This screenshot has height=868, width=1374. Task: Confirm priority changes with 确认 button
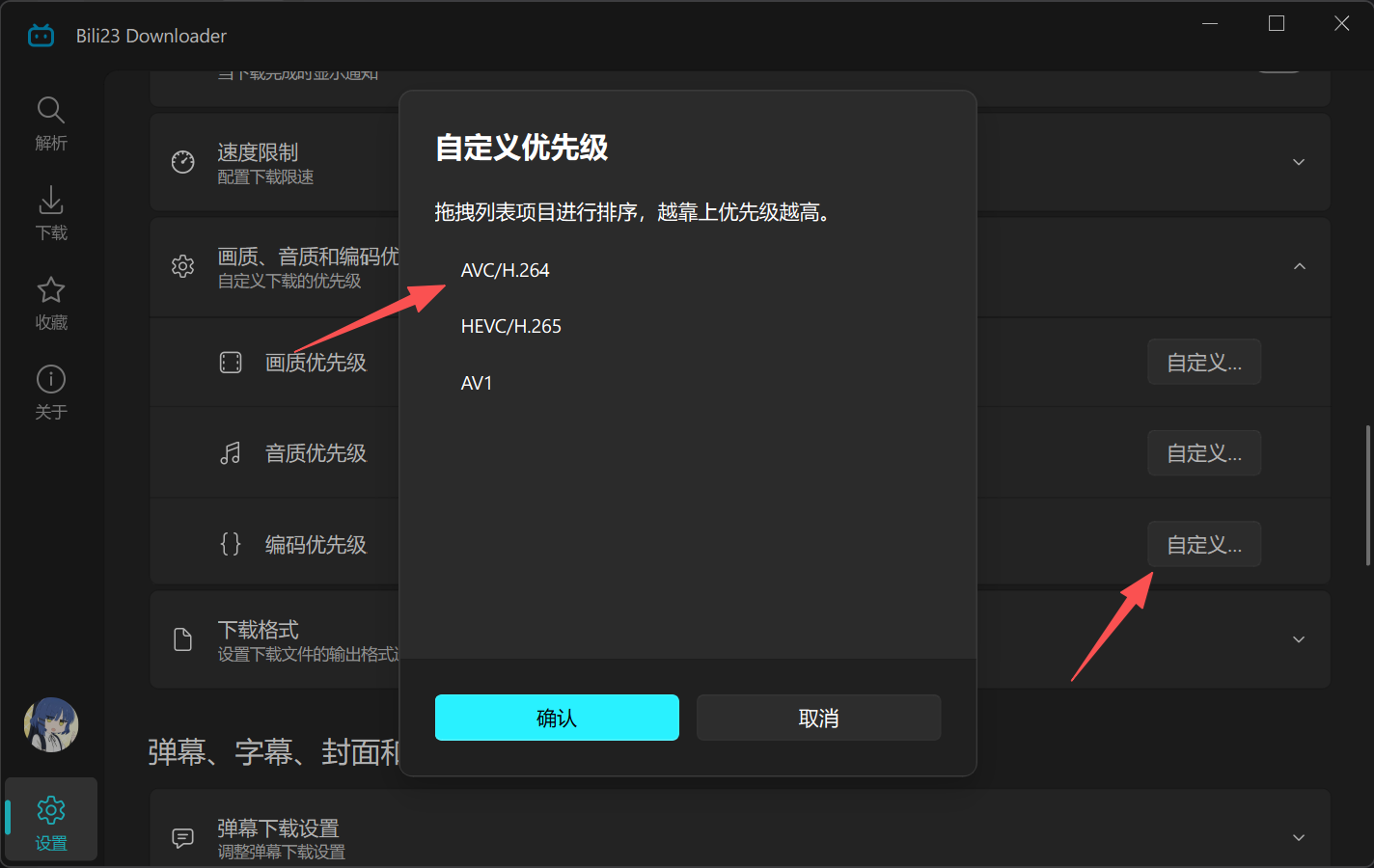tap(557, 718)
